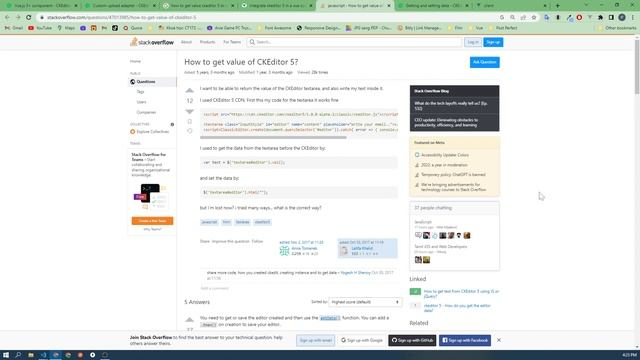Upvote the first answer
640x360 pixels.
(189, 320)
